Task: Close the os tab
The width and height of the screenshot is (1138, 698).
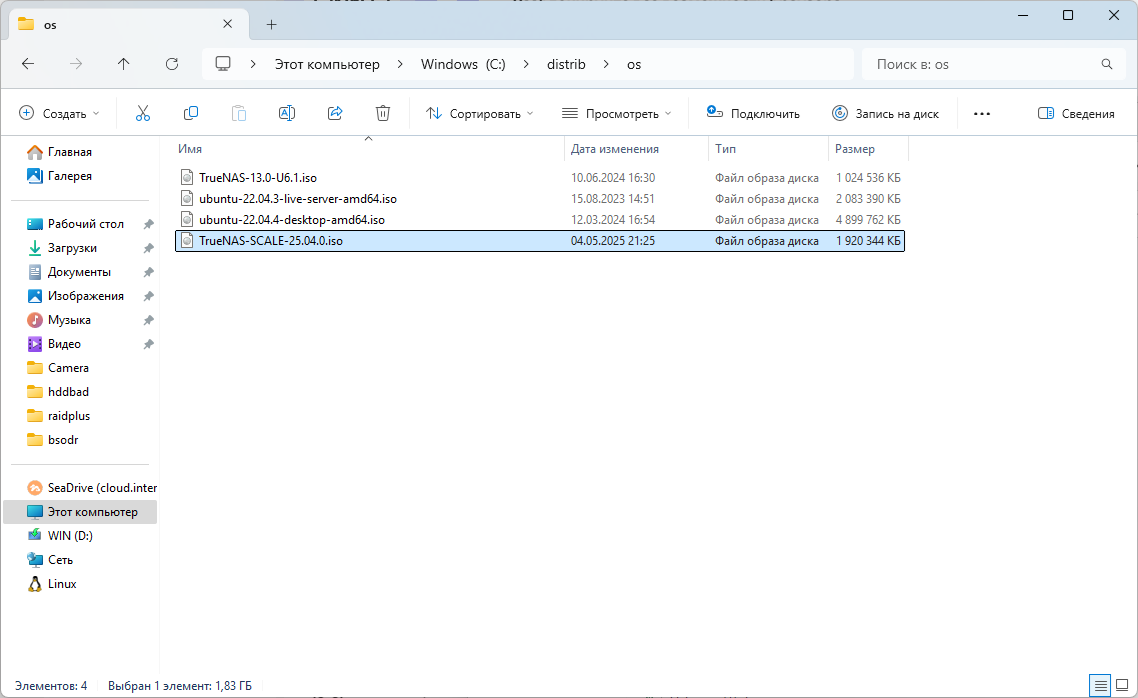Action: point(227,24)
